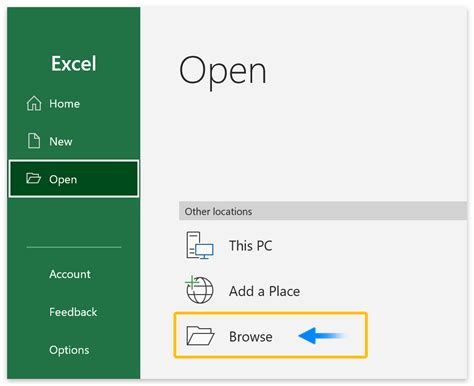
Task: Choose the This PC location label
Action: (x=251, y=246)
